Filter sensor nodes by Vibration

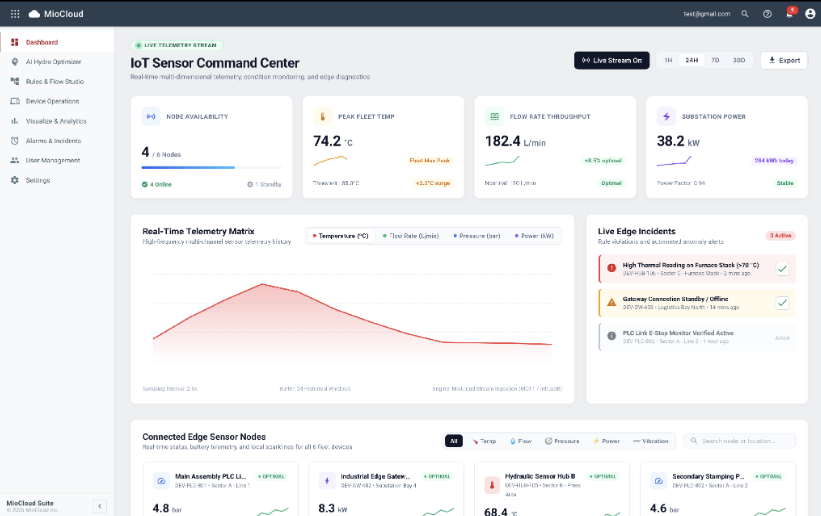[x=651, y=441]
